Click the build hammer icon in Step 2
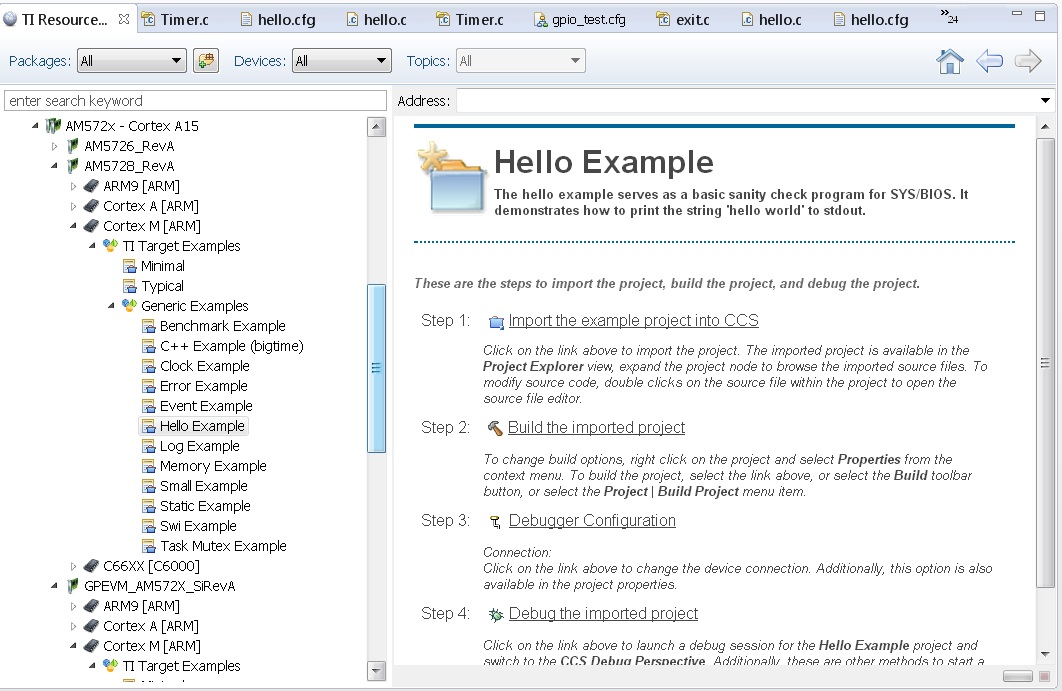Viewport: 1062px width, 691px height. [x=495, y=427]
